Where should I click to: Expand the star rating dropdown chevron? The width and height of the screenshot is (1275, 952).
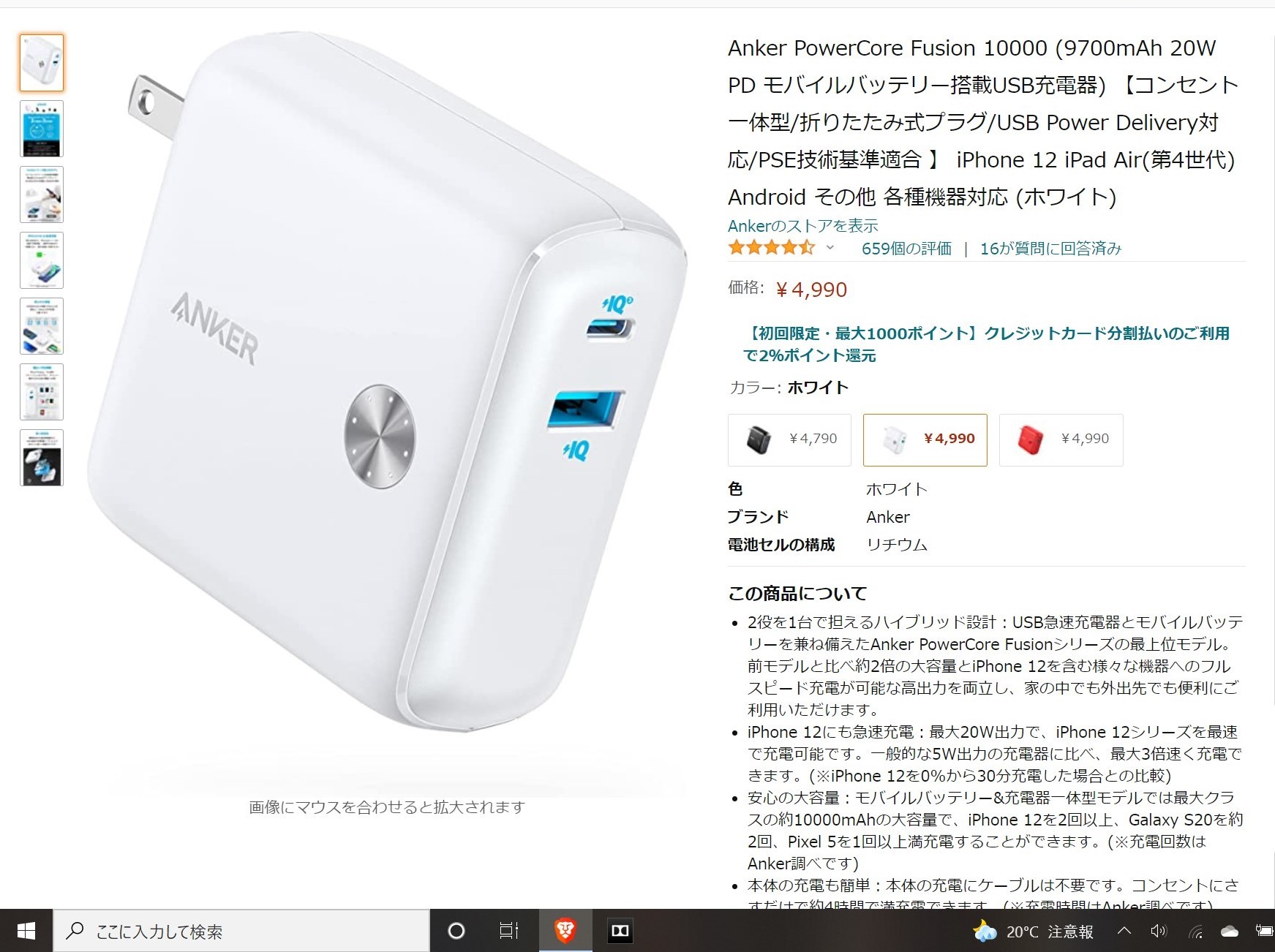[x=830, y=248]
